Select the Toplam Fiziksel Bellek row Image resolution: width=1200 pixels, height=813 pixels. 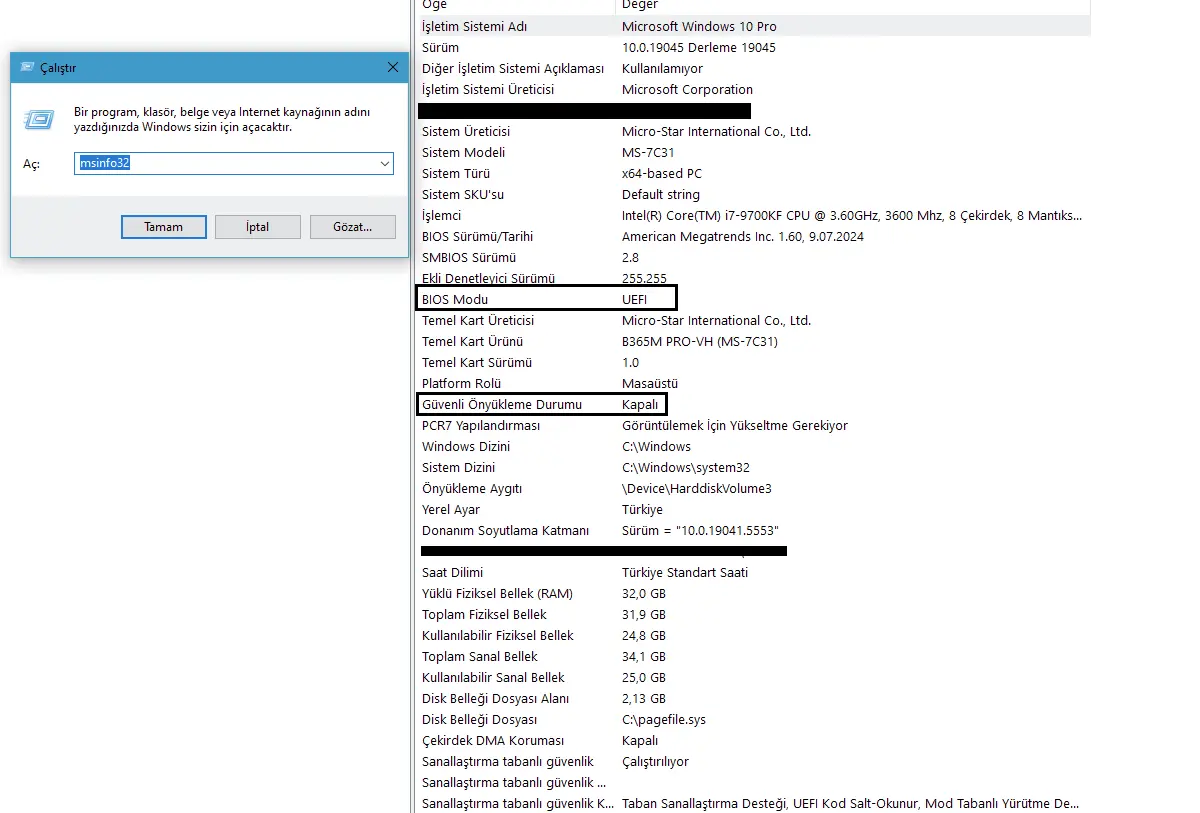(x=753, y=614)
